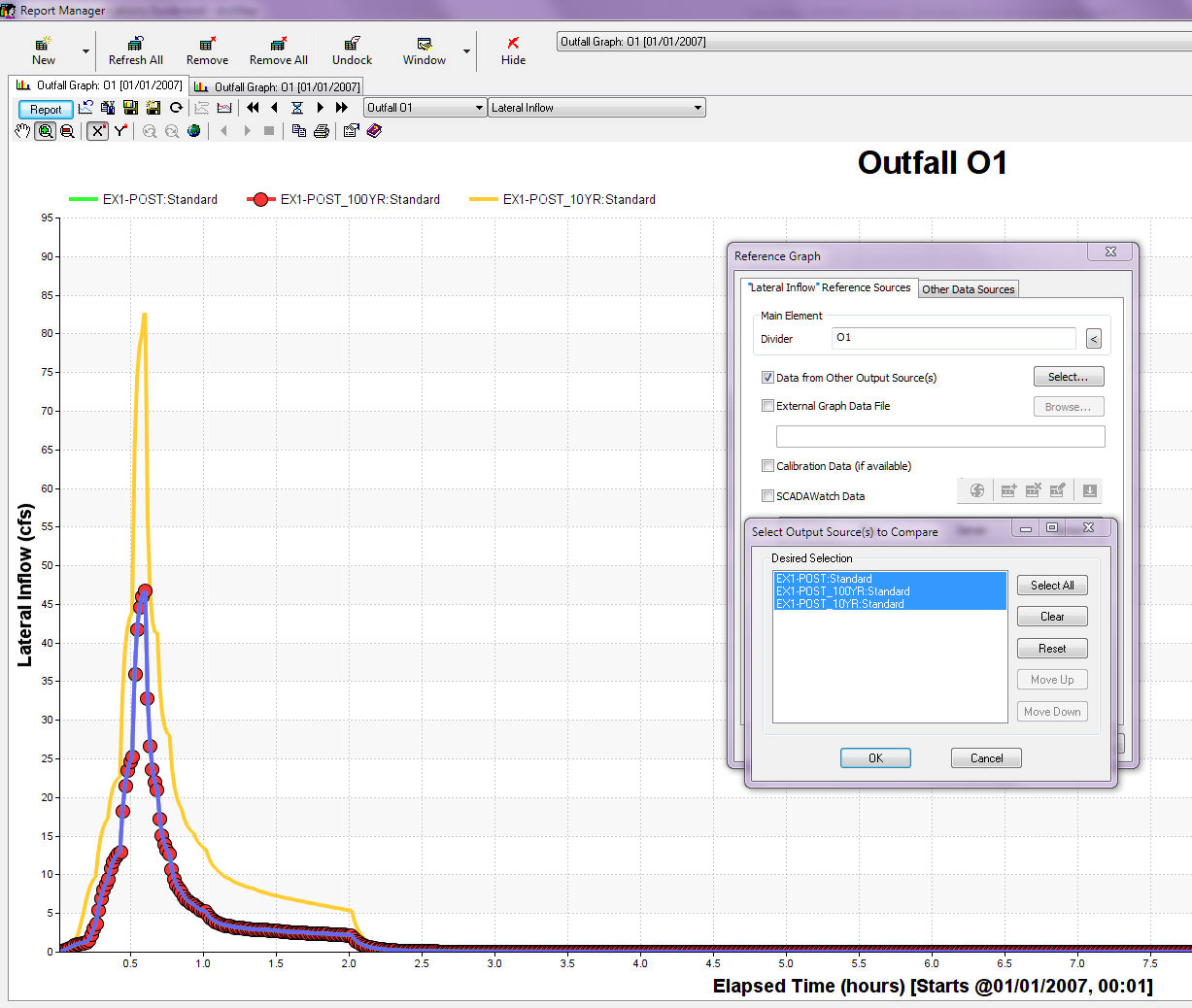The image size is (1192, 1008).
Task: Check the SCADAWatch Data option
Action: click(767, 496)
